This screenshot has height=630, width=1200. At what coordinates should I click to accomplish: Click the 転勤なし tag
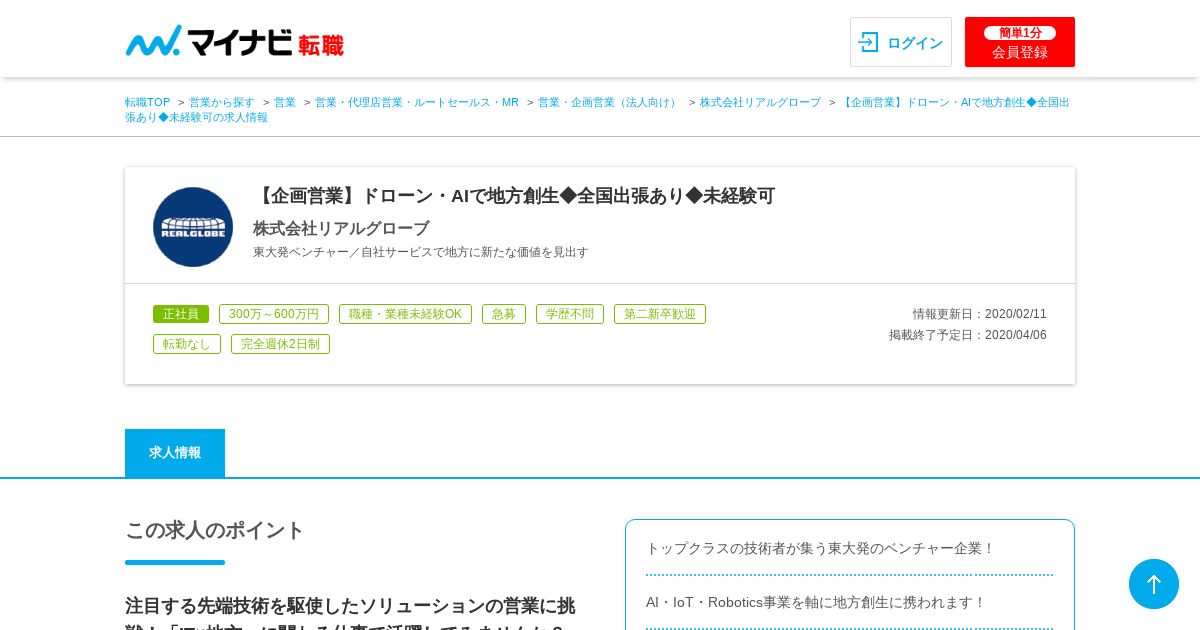click(x=187, y=344)
